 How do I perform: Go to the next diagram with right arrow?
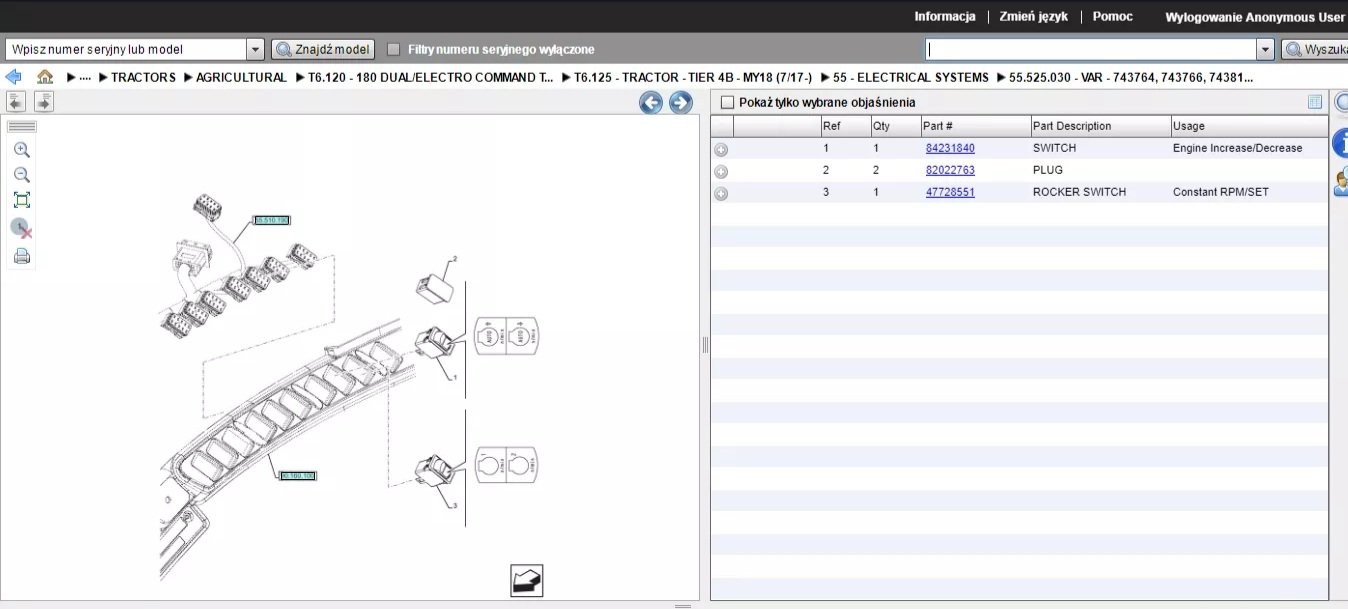(x=680, y=102)
